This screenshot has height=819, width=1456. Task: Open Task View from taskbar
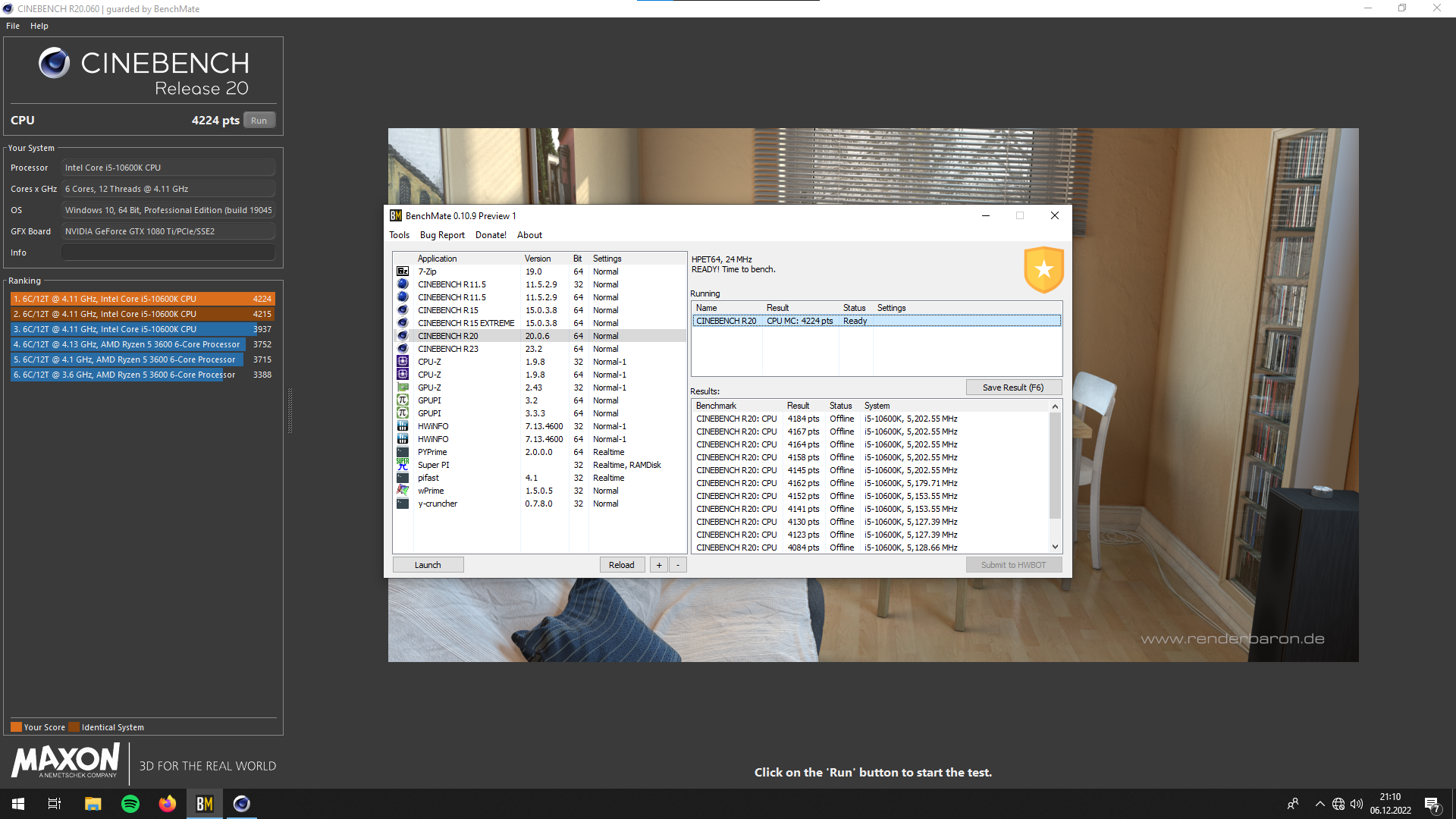tap(55, 804)
